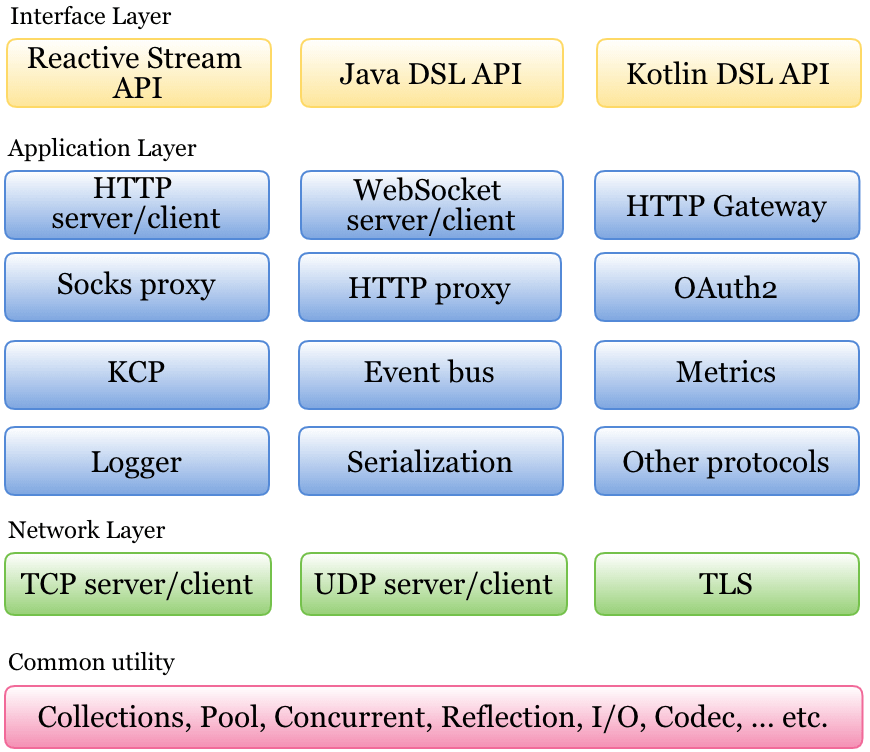Select the TCP server/client block
The image size is (870, 752).
coord(137,584)
